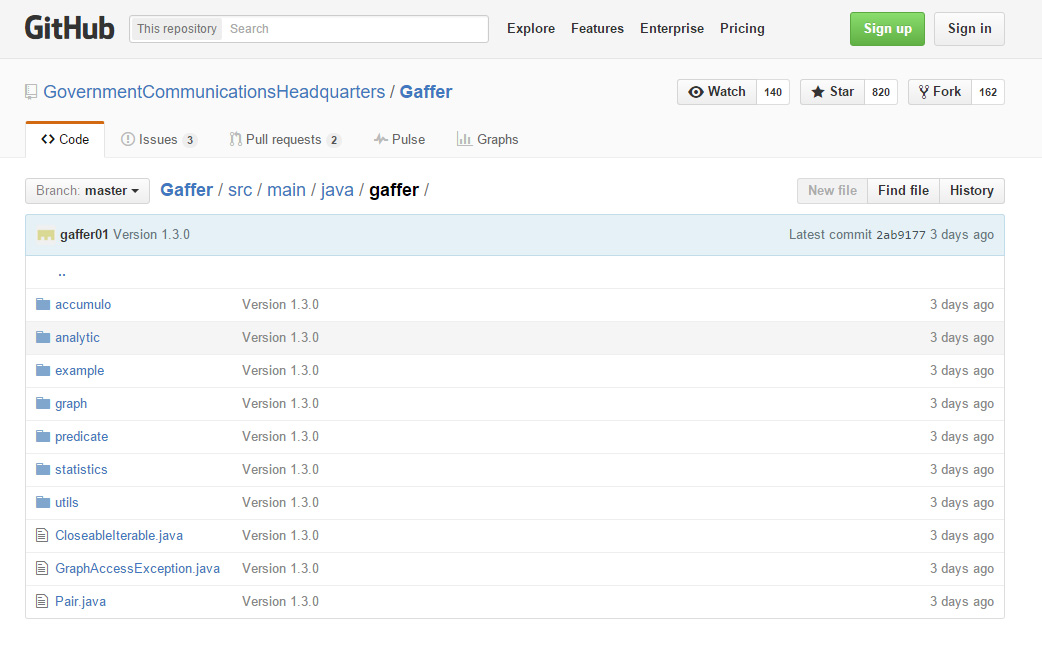Click the analytic folder icon
Viewport: 1042px width, 647px height.
43,337
